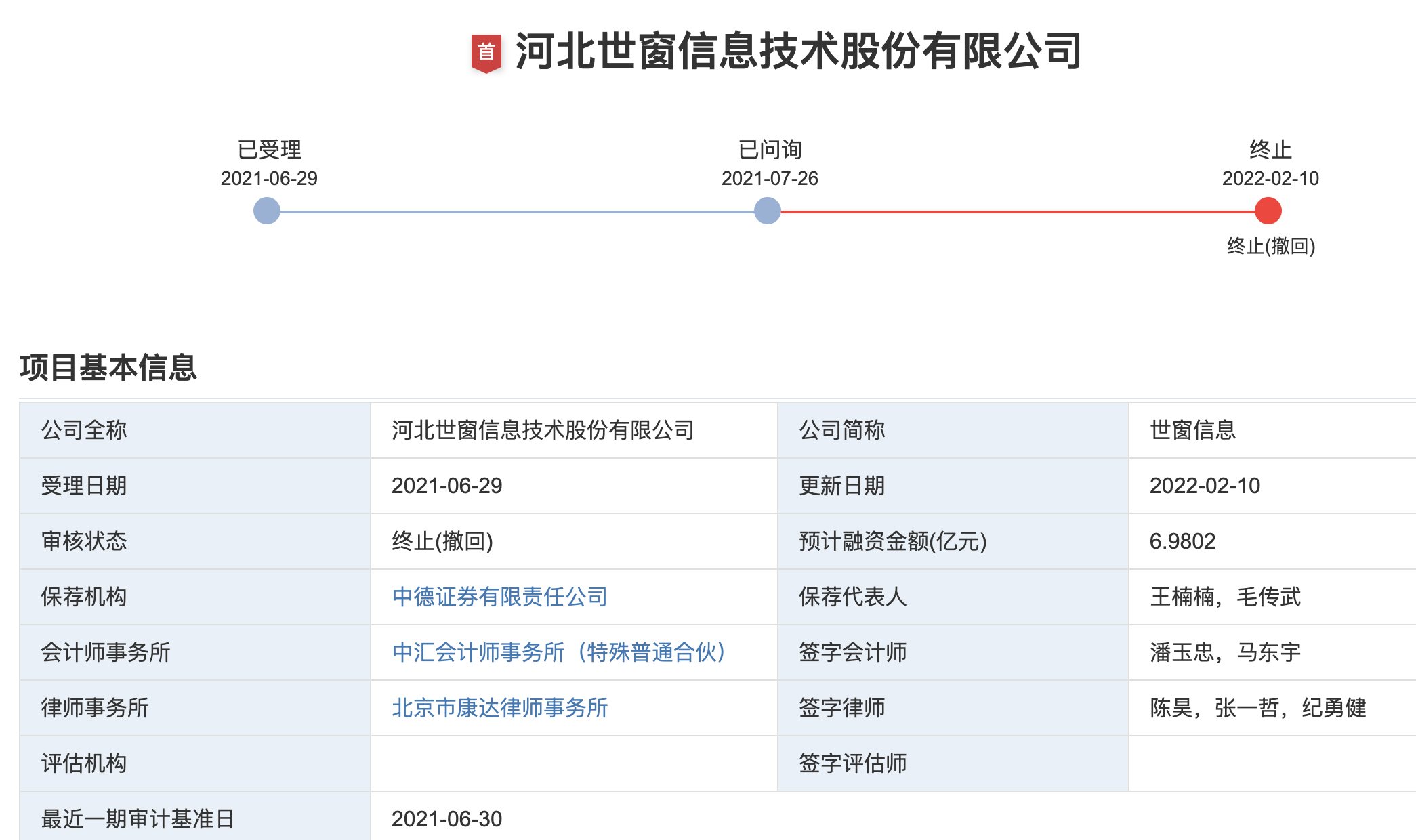Click the 更新日期 value 2022-02-10
This screenshot has width=1416, height=840.
[x=1205, y=486]
